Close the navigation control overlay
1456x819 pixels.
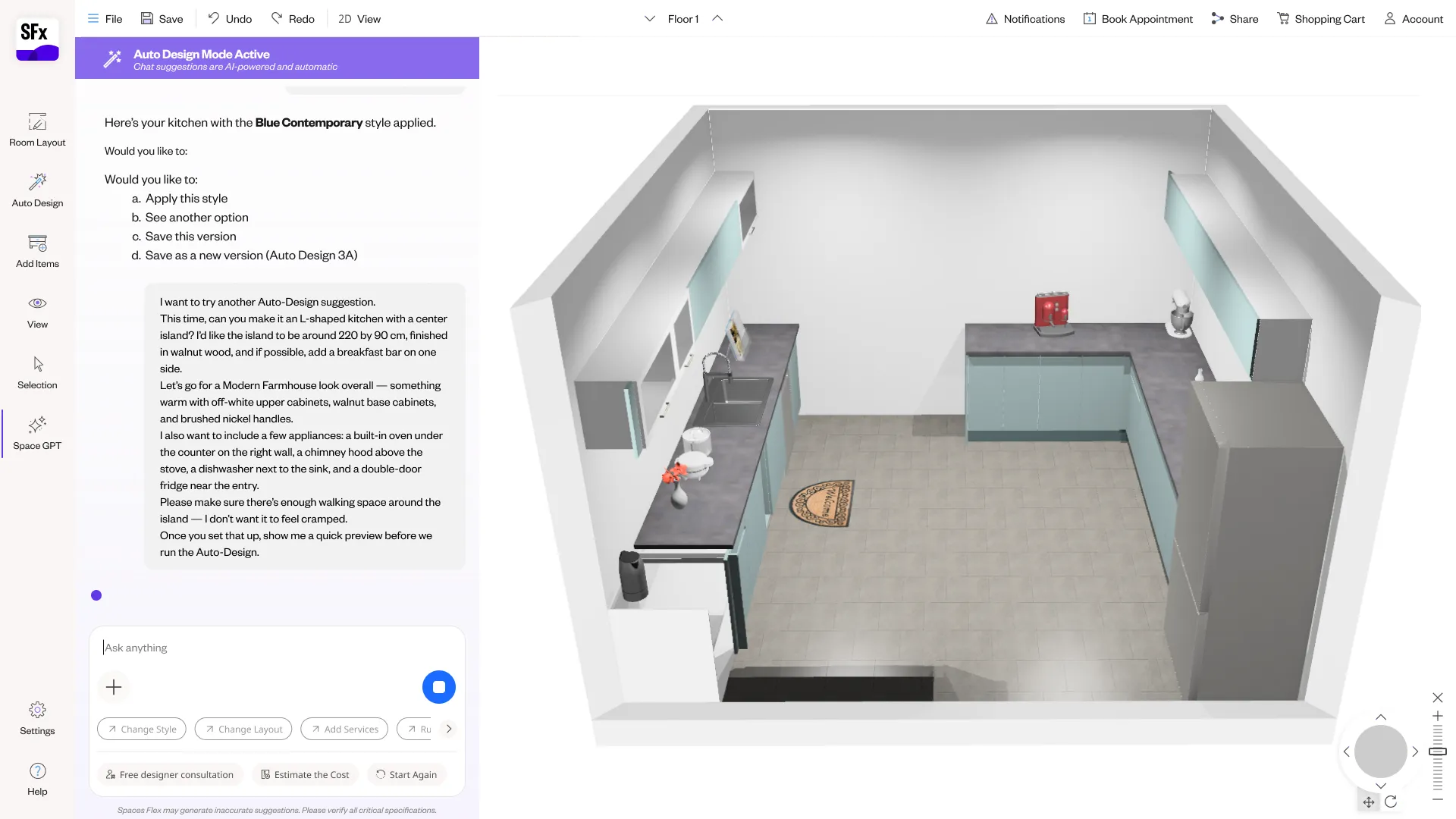(1437, 698)
